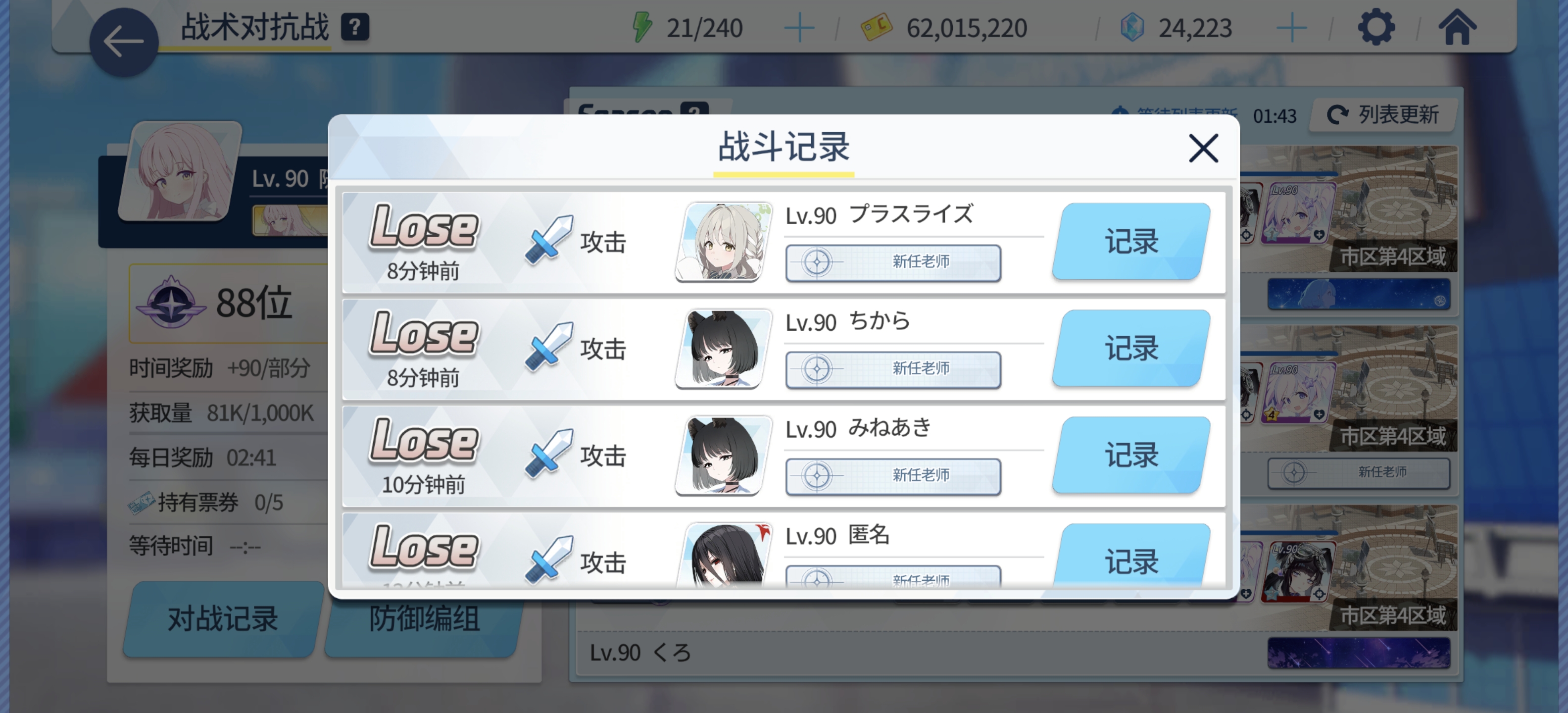Viewport: 1568px width, 713px height.
Task: View record for ちから battle
Action: (1131, 348)
